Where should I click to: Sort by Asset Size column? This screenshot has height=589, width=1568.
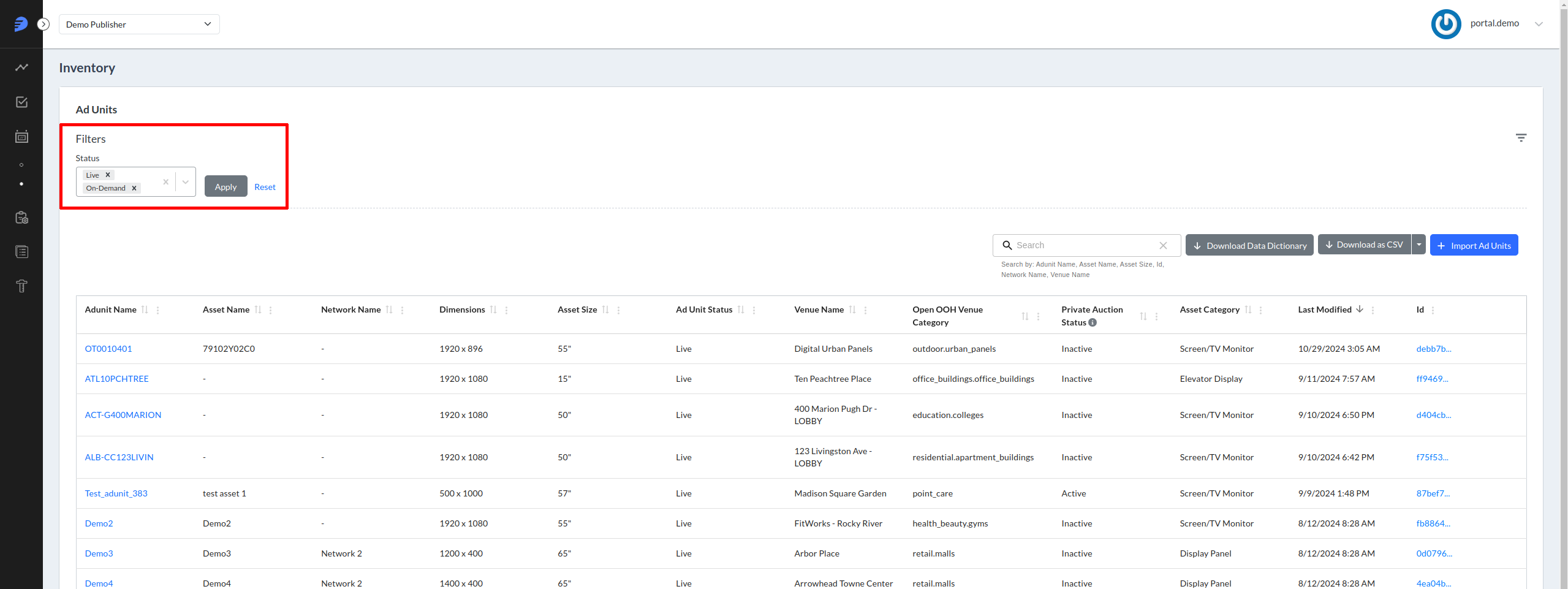[605, 310]
